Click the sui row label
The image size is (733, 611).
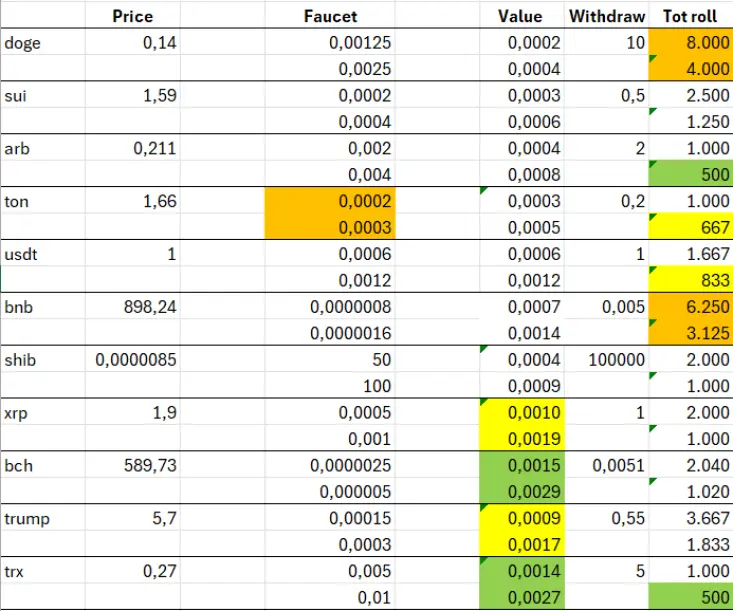pyautogui.click(x=43, y=95)
